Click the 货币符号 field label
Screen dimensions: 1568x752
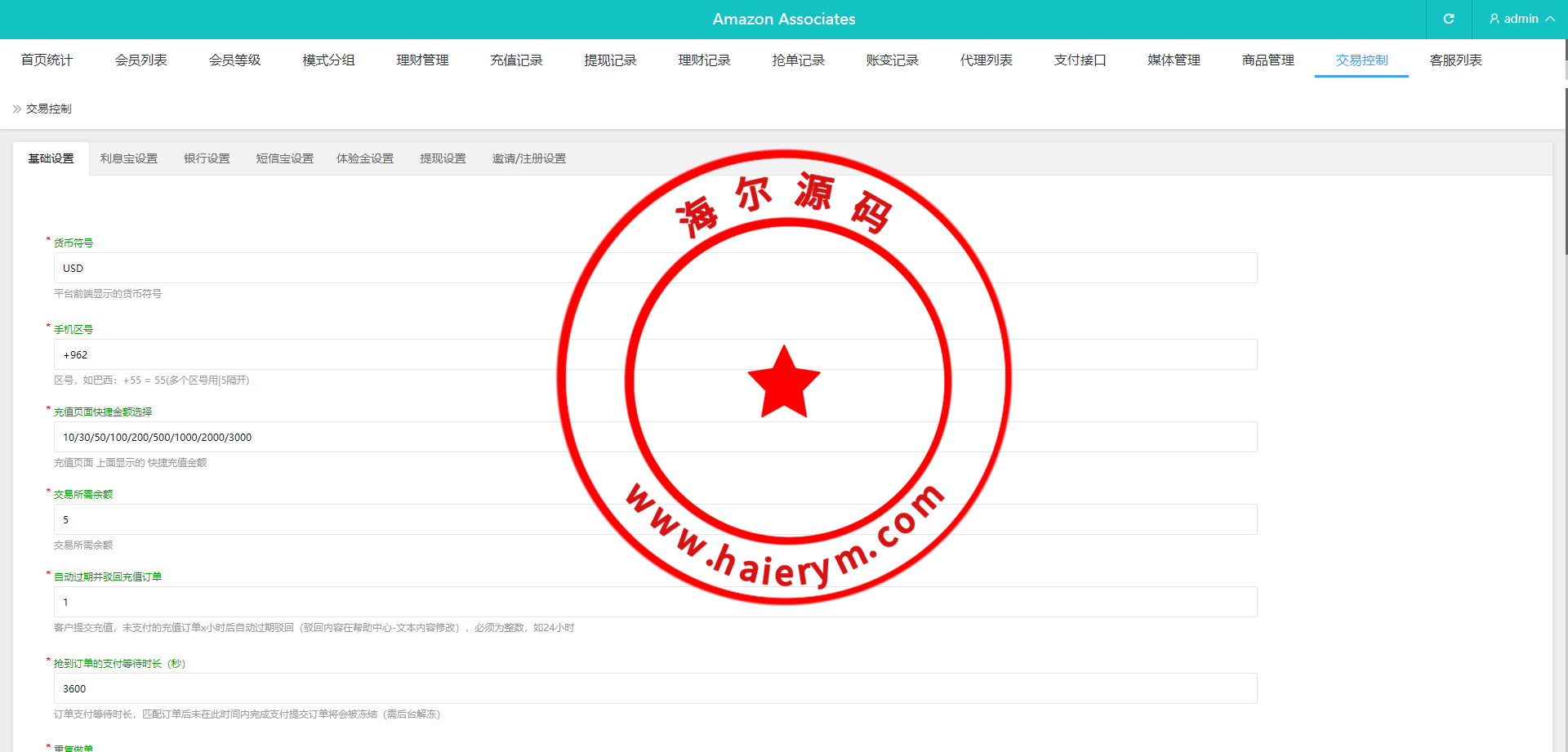(x=73, y=243)
